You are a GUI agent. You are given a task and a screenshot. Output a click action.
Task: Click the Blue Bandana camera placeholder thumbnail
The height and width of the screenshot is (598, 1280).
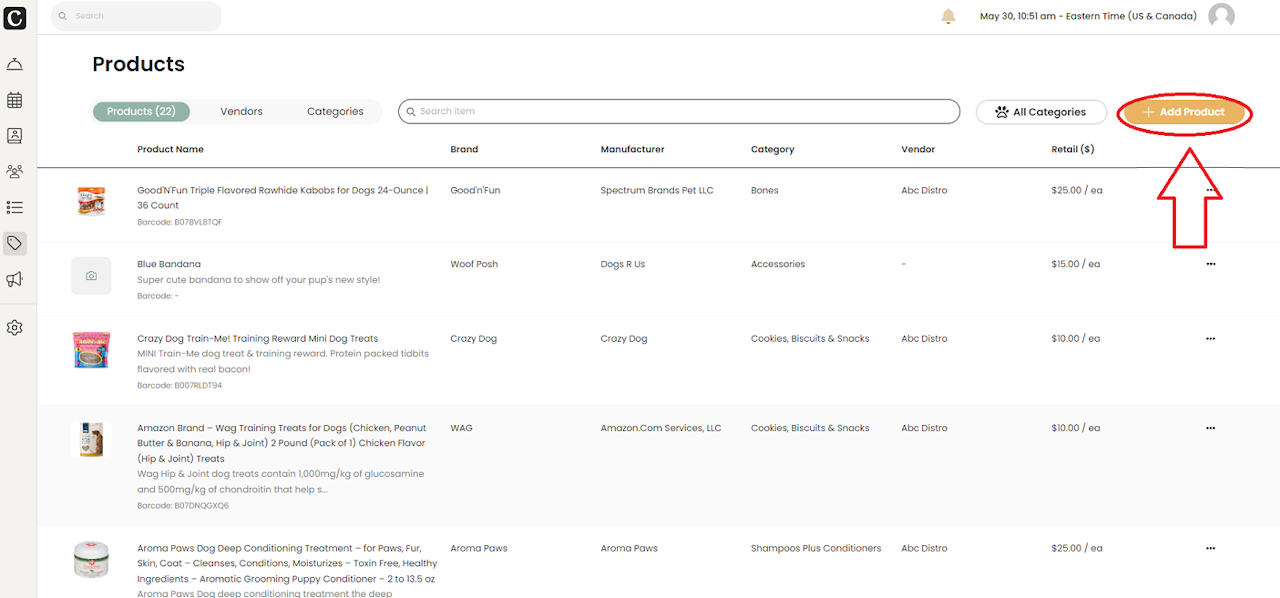click(x=91, y=275)
